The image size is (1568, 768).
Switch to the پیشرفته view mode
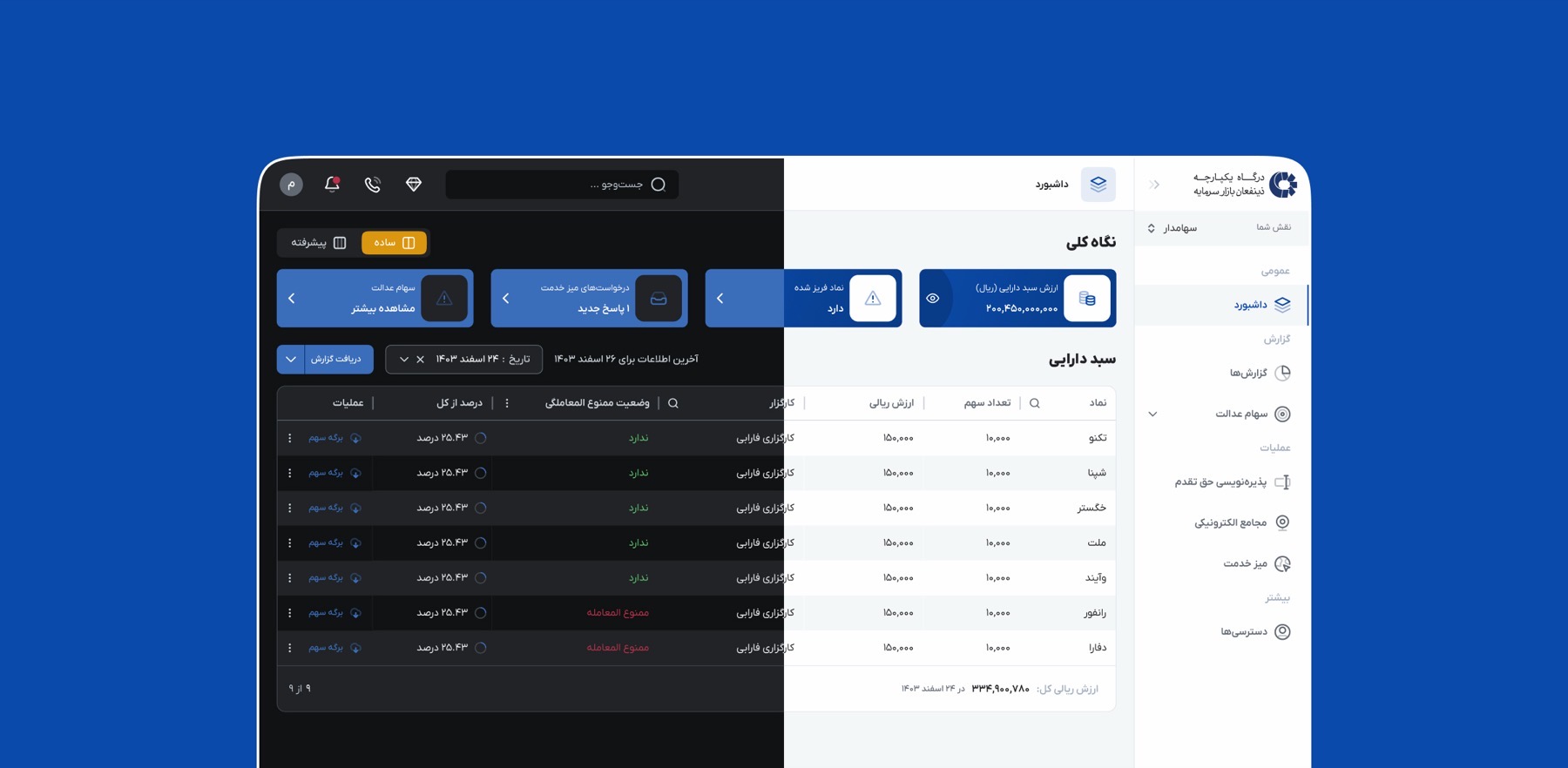pos(319,243)
